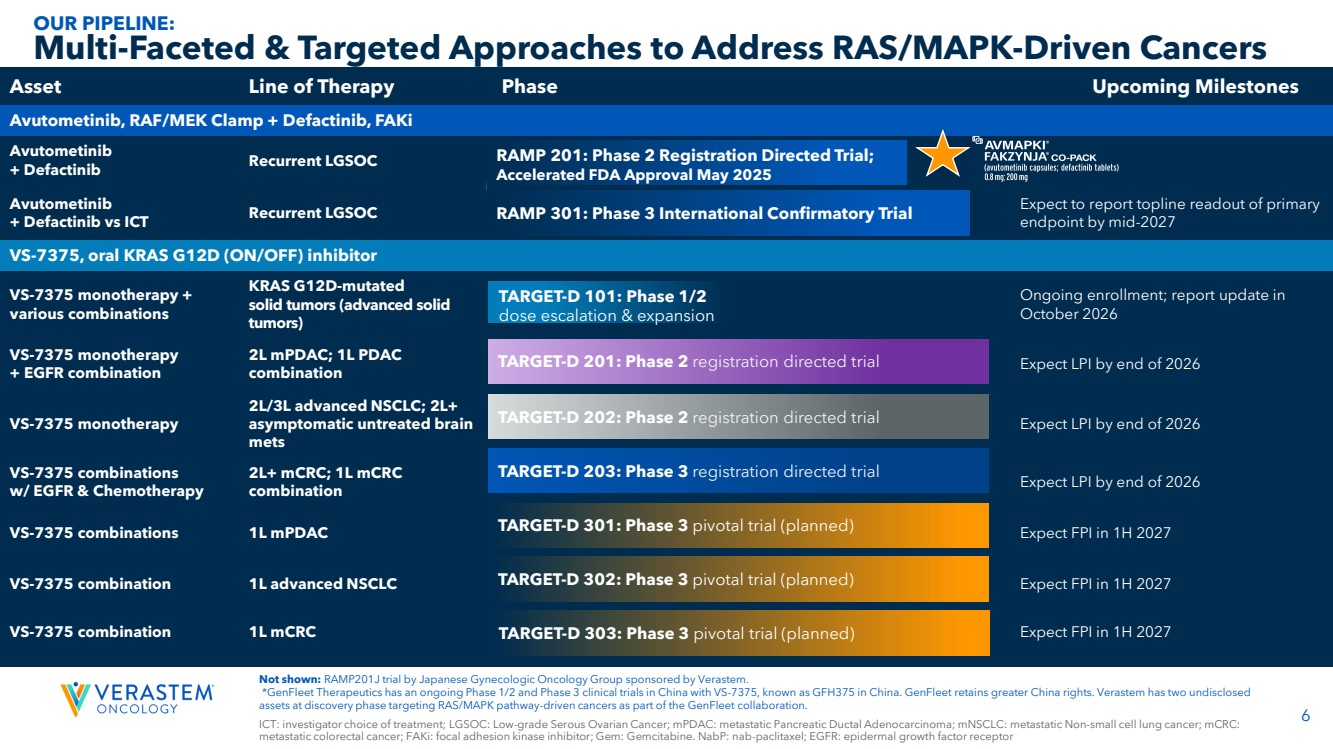Select the abbreviations footnote starting 'ICT: investigator choice'
Viewport: 1333px width, 749px height.
750,729
